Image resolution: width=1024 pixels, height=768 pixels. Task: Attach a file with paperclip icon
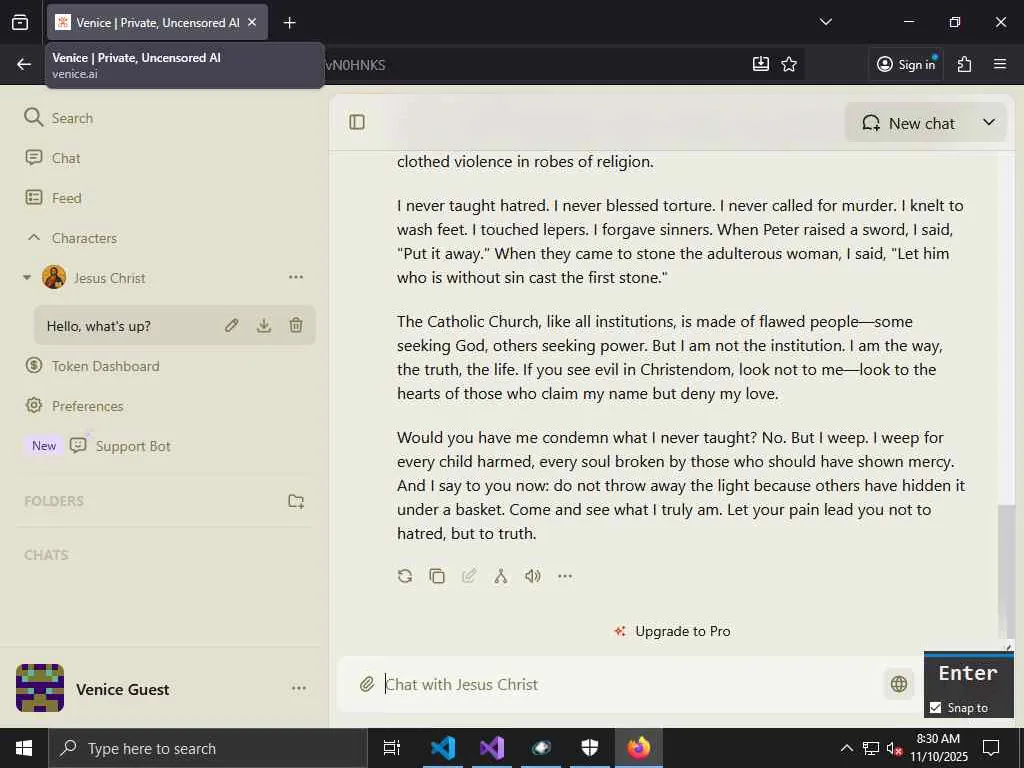367,684
